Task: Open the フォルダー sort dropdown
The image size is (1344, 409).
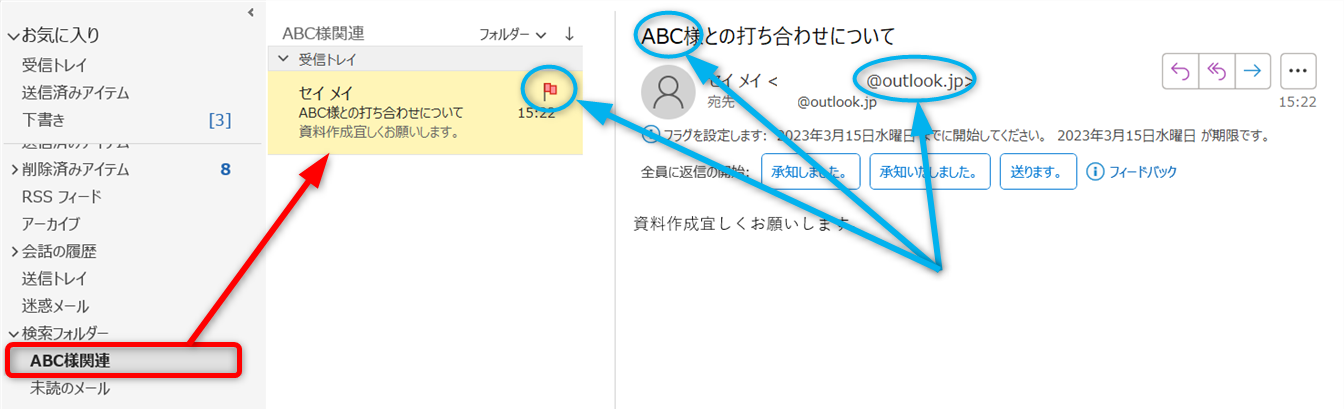Action: click(512, 34)
